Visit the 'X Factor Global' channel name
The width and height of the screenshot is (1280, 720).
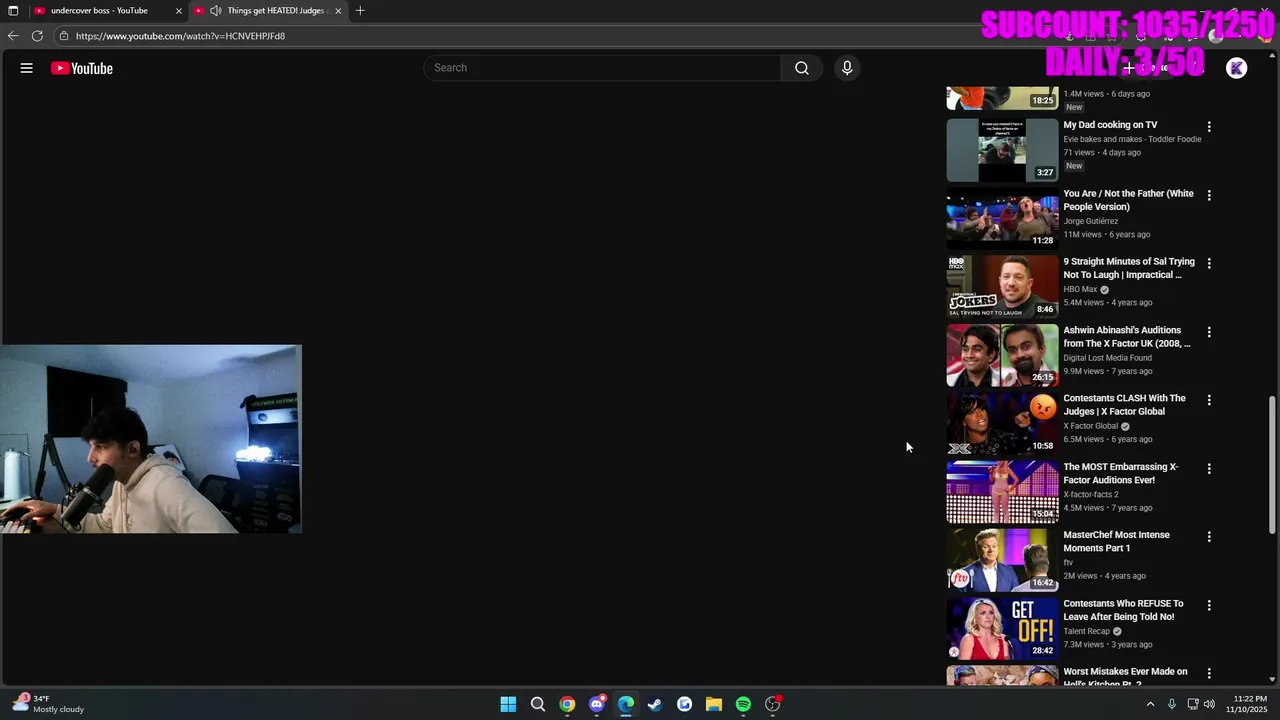pyautogui.click(x=1090, y=426)
